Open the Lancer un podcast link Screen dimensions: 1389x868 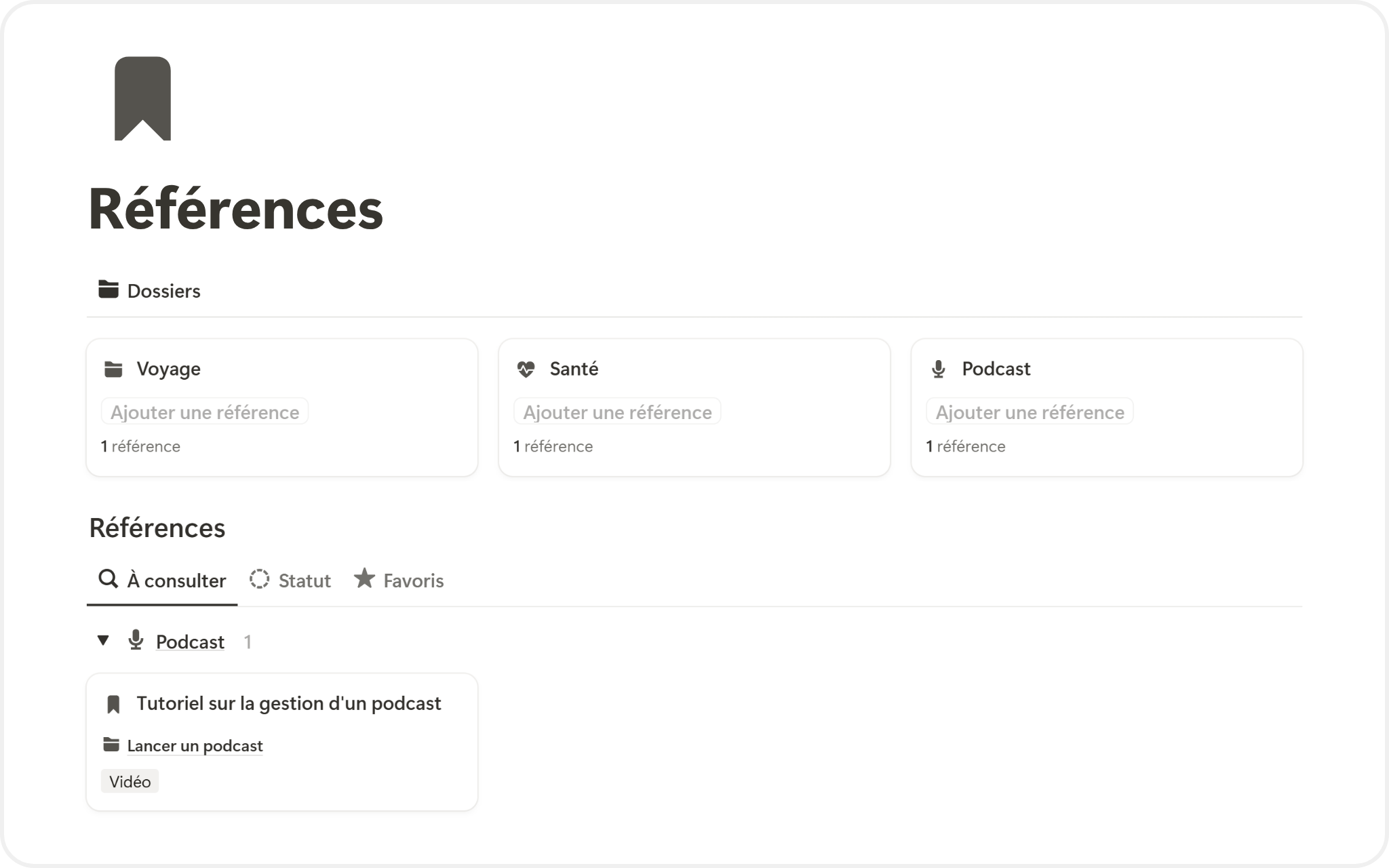coord(195,746)
